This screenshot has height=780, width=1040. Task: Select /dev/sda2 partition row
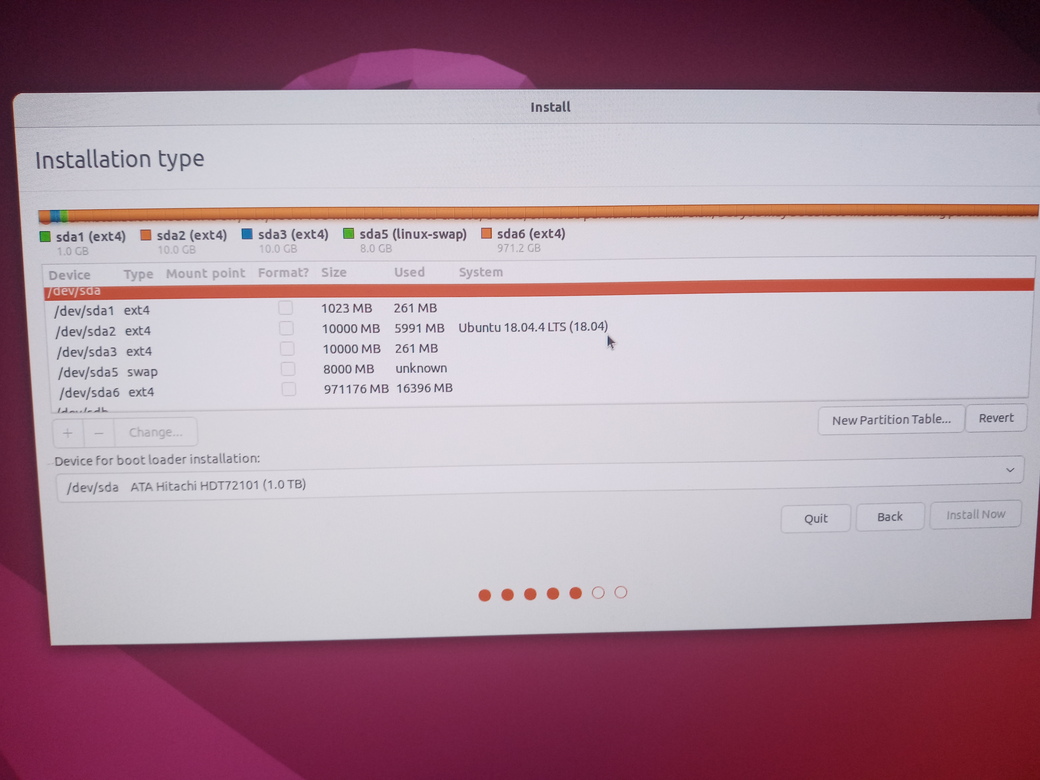[x=539, y=329]
